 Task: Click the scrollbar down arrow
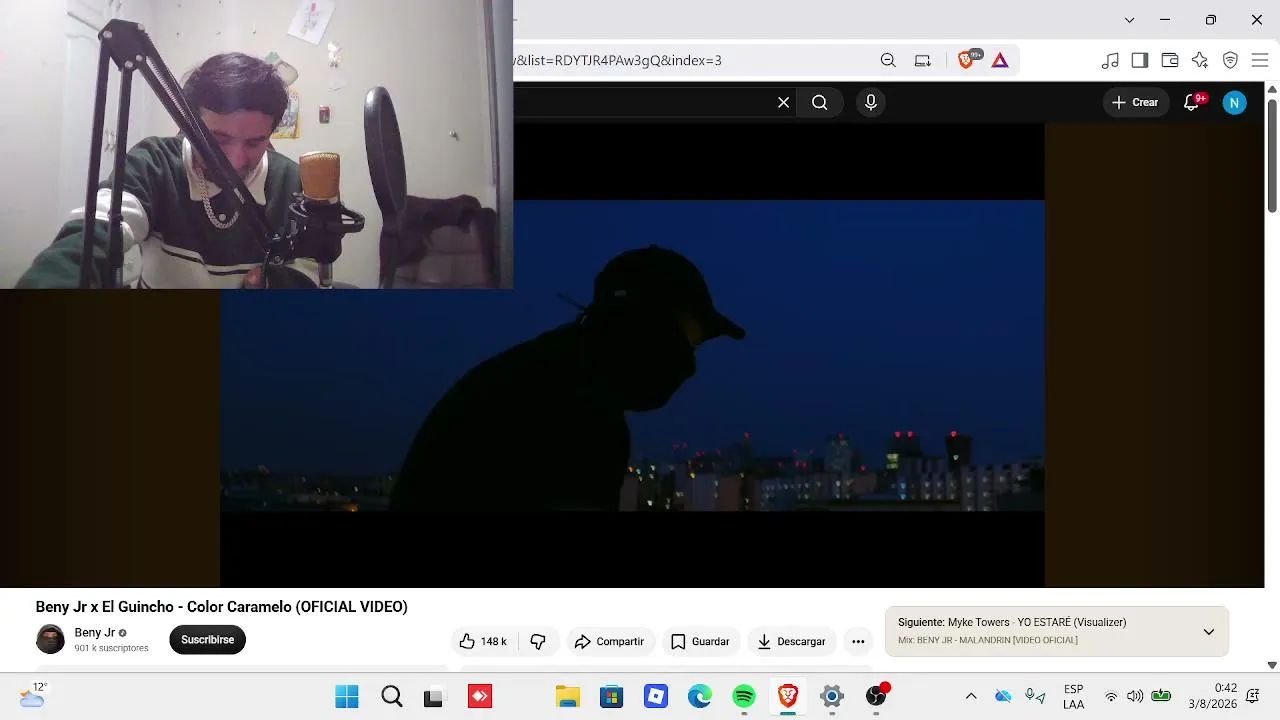(1272, 665)
